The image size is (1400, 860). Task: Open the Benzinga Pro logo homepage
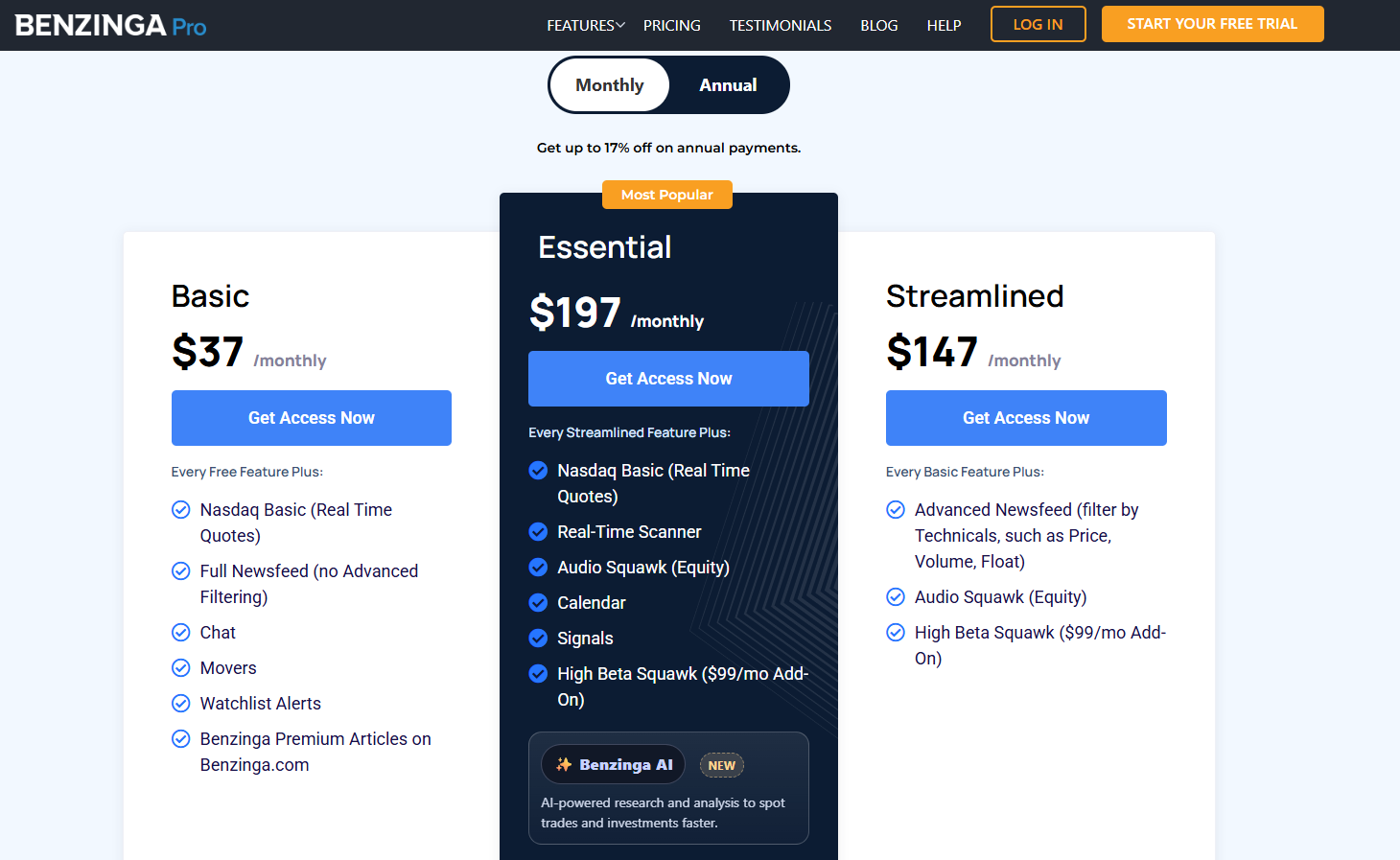tap(110, 25)
